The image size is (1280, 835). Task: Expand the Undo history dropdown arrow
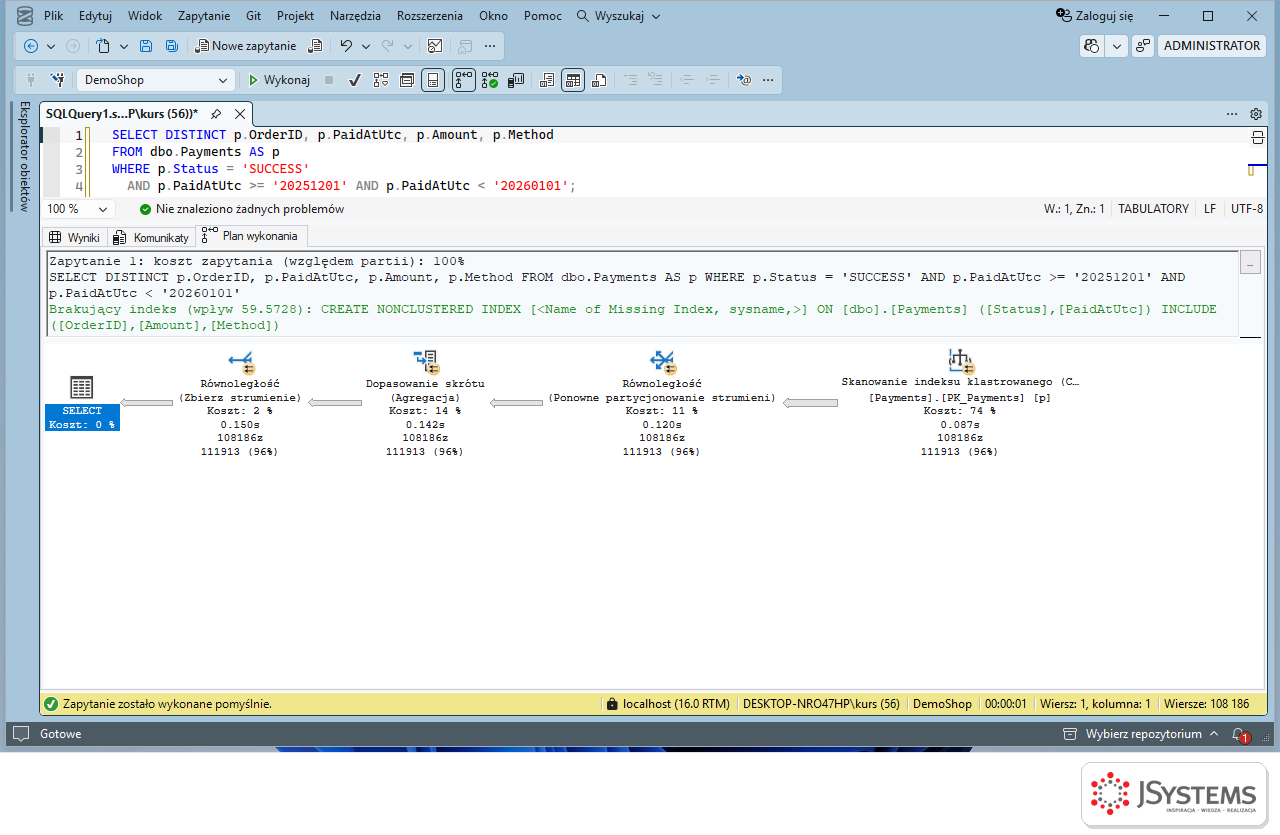click(366, 46)
